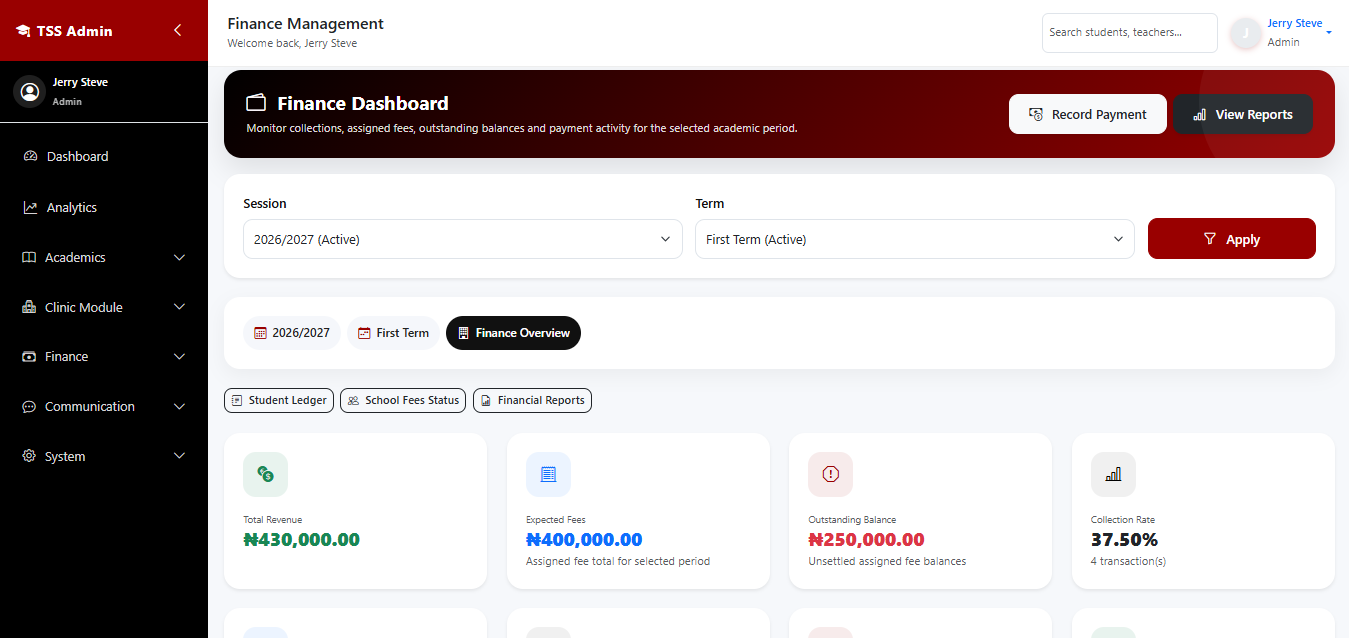Click the Record Payment button
Screen dimensions: 1349x638
pos(1088,114)
